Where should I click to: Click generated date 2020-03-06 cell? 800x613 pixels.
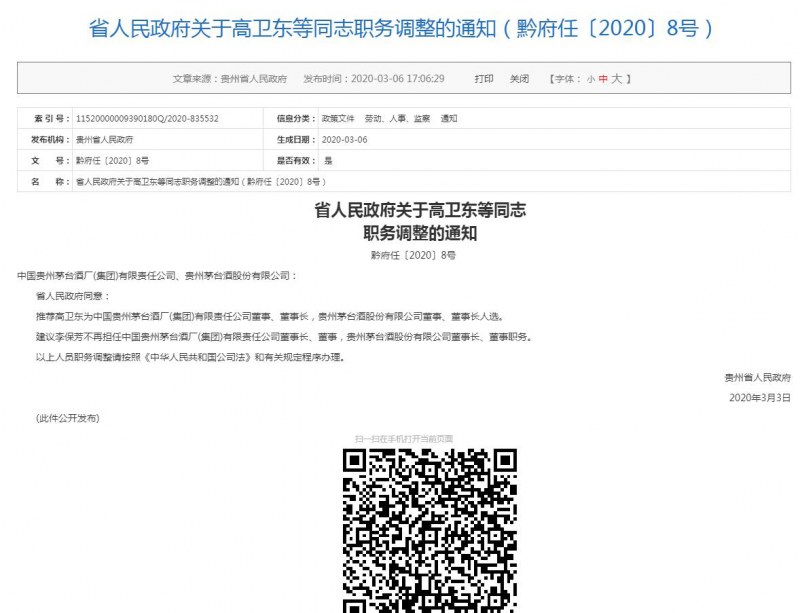tap(344, 139)
